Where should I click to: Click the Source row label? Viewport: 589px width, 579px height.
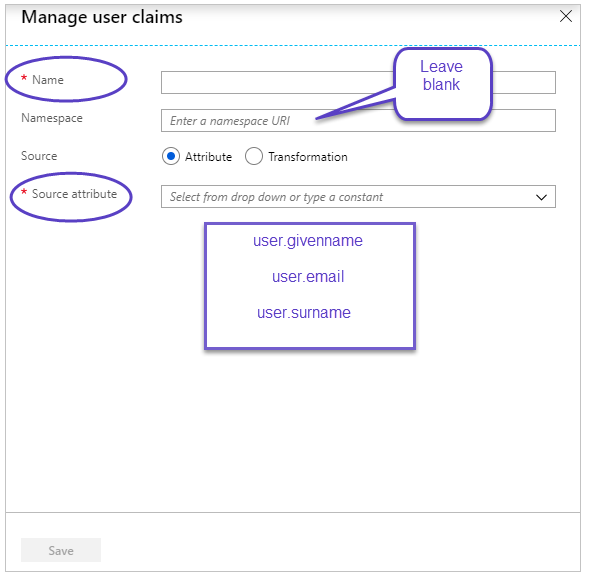(39, 156)
